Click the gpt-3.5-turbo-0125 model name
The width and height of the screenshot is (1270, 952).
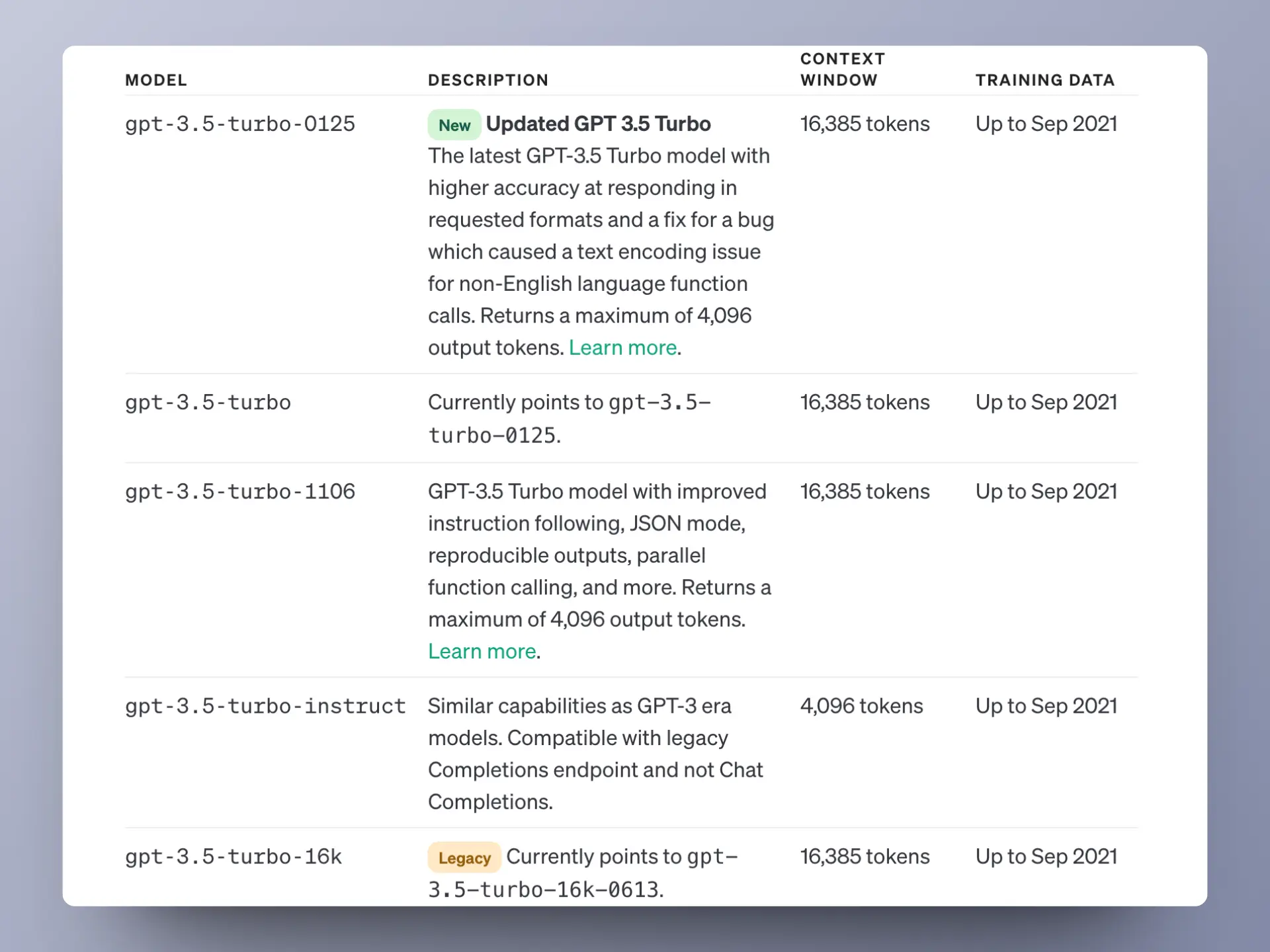pos(240,124)
